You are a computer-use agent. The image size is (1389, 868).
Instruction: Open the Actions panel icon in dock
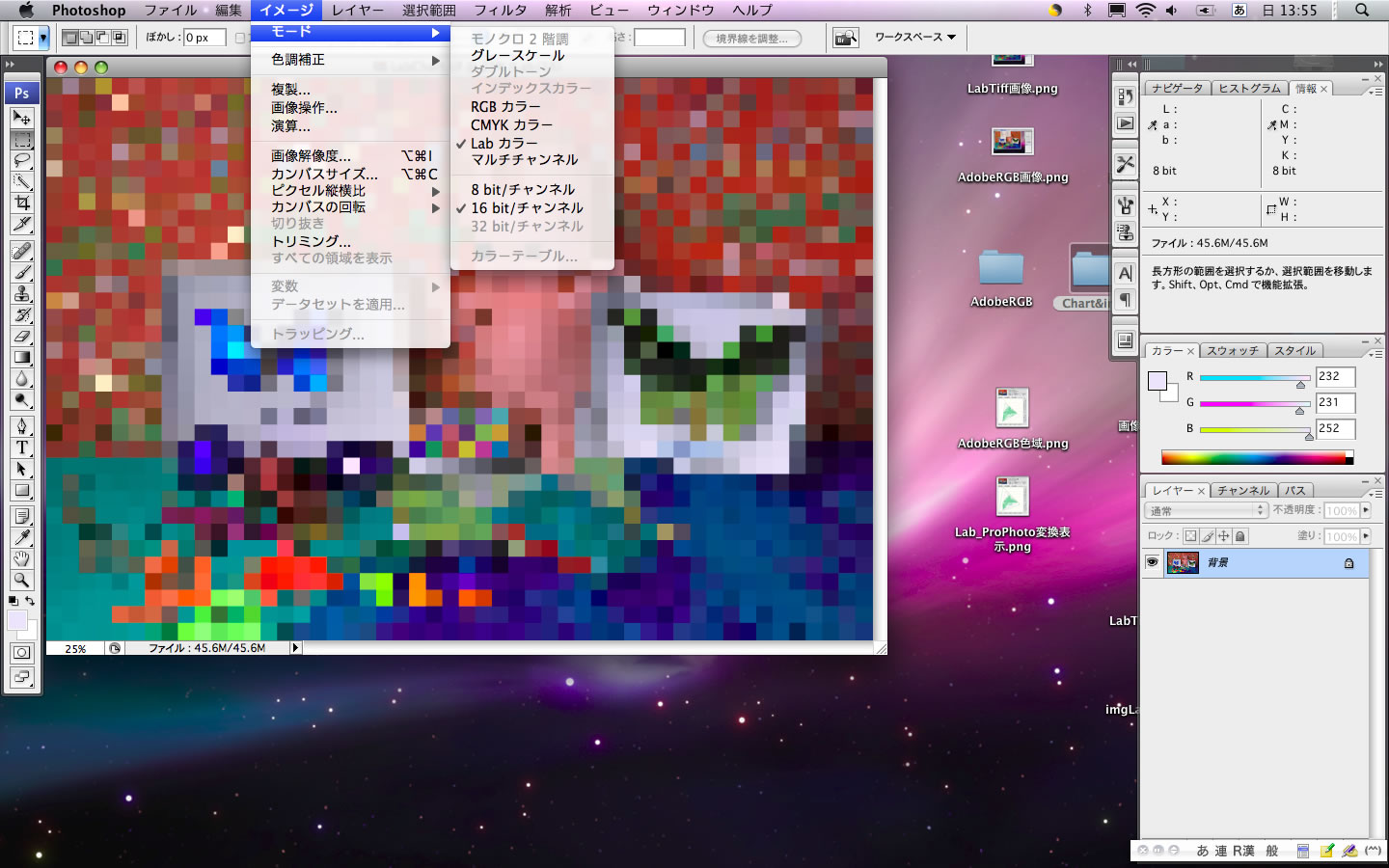click(x=1125, y=122)
